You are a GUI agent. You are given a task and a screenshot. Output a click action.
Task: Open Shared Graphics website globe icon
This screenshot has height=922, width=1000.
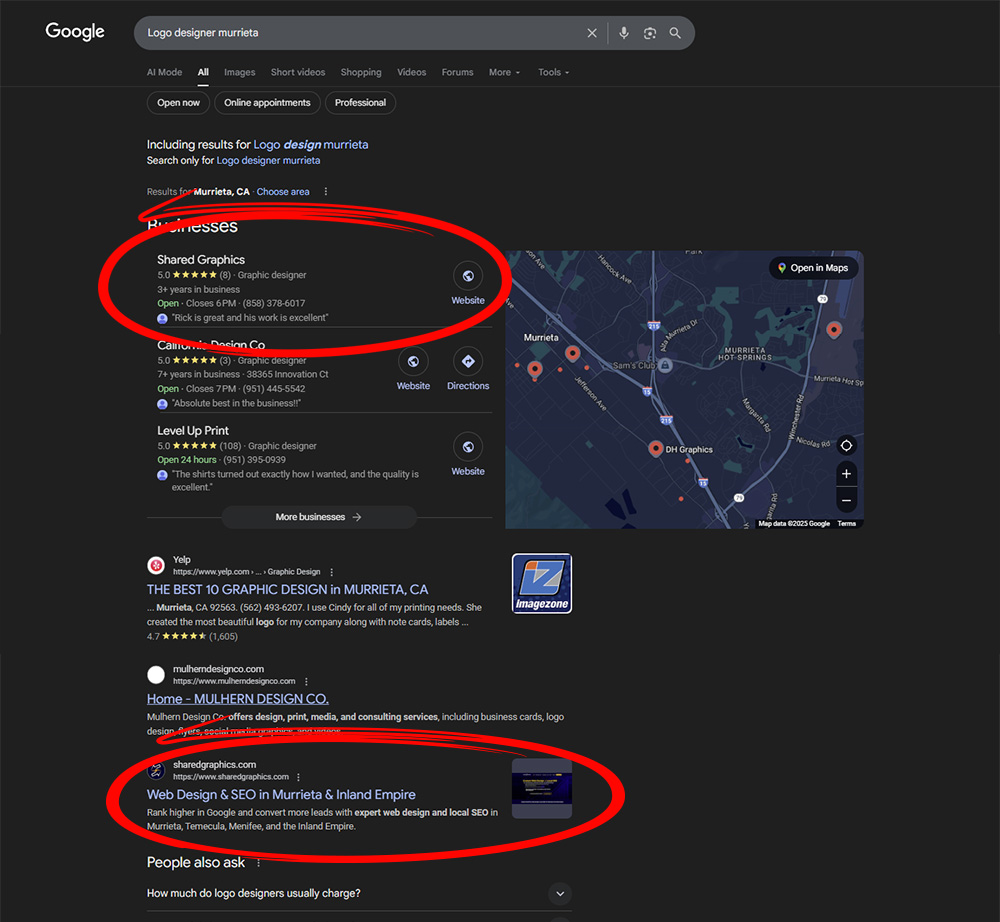467,276
